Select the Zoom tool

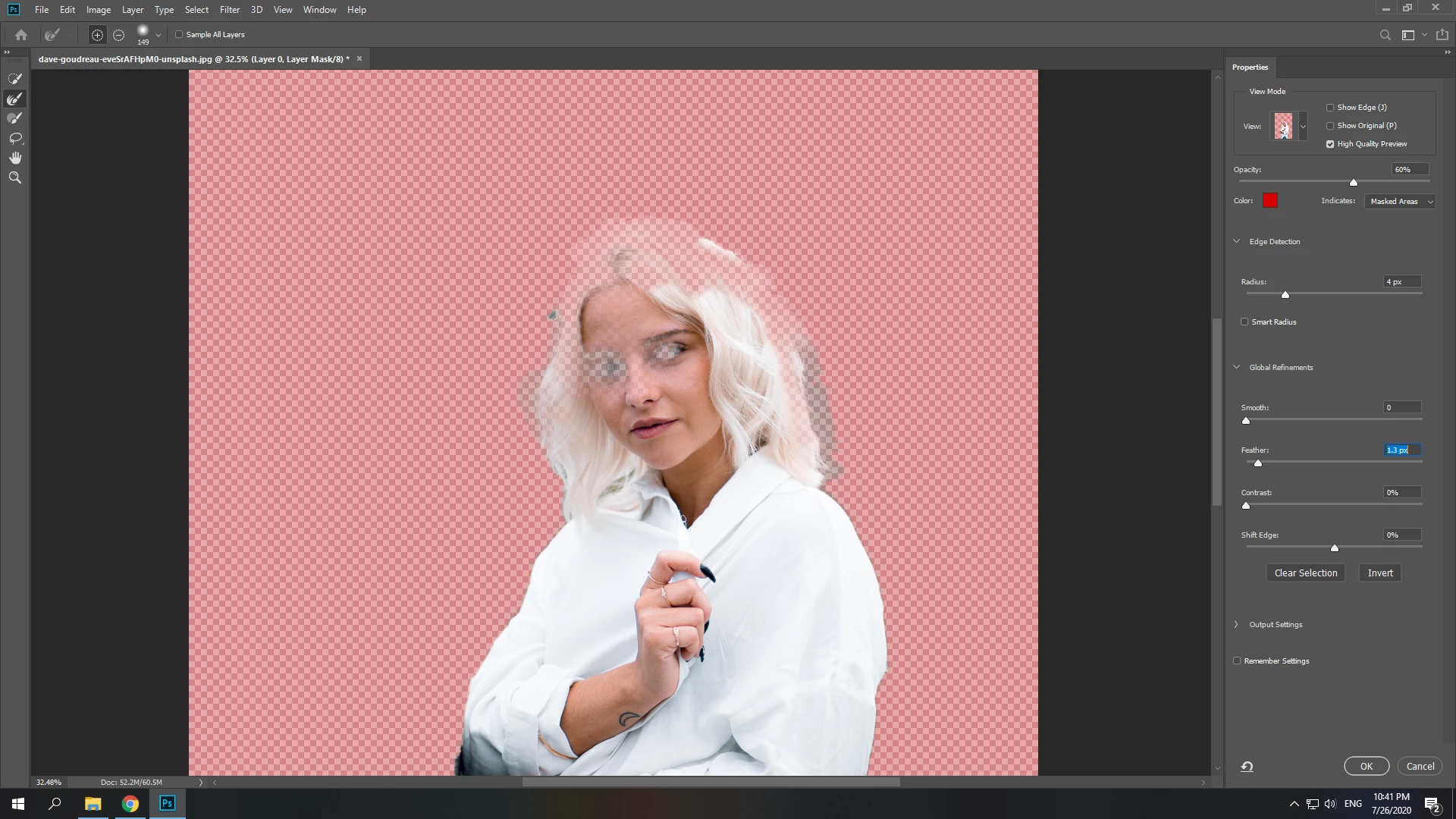pos(14,177)
